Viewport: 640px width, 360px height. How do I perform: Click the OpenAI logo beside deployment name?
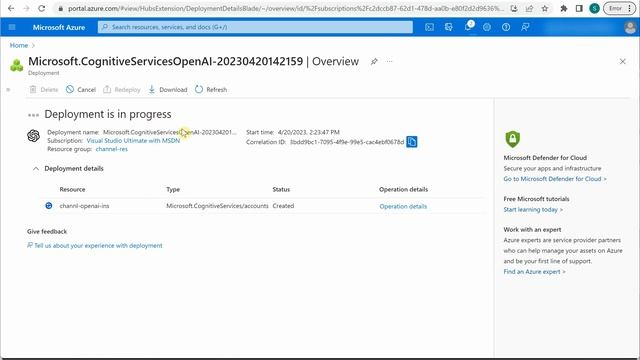[33, 136]
